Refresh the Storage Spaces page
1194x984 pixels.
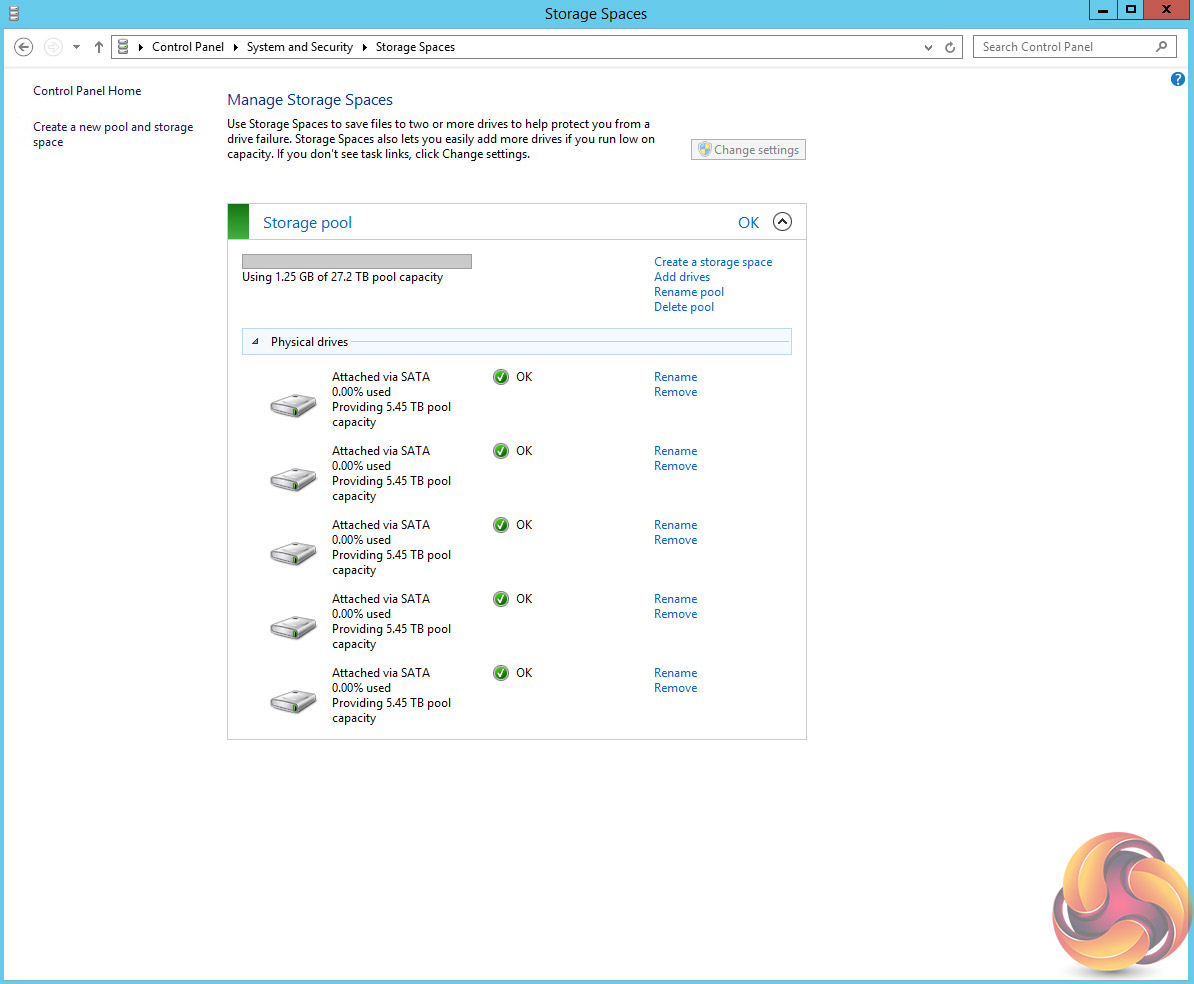point(950,47)
